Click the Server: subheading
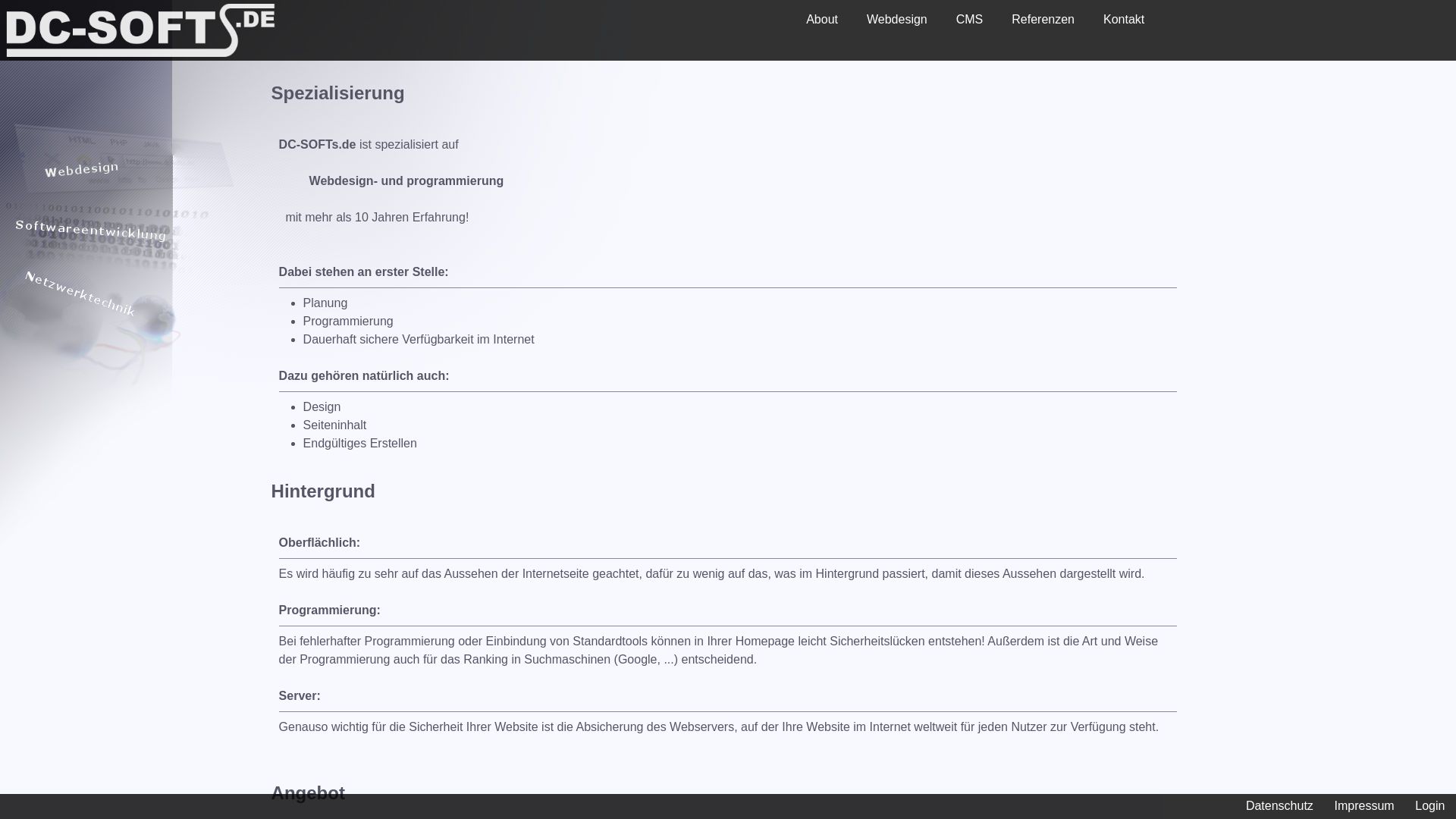This screenshot has width=1456, height=819. pos(299,696)
